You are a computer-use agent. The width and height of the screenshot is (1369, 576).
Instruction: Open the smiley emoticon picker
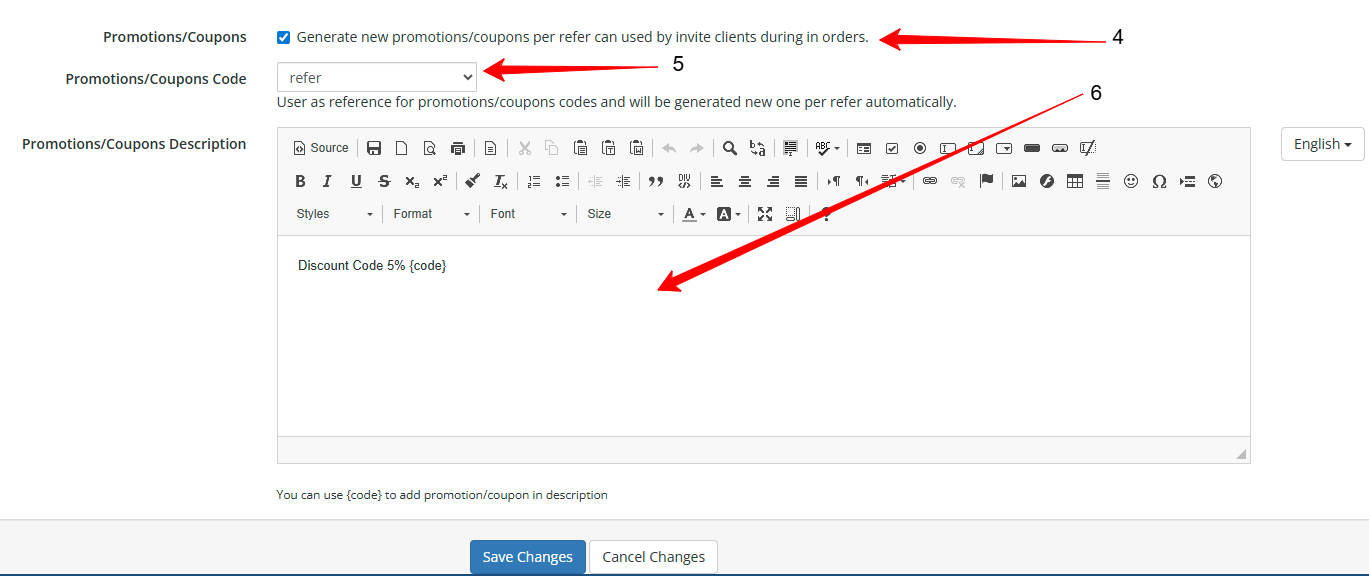coord(1131,181)
